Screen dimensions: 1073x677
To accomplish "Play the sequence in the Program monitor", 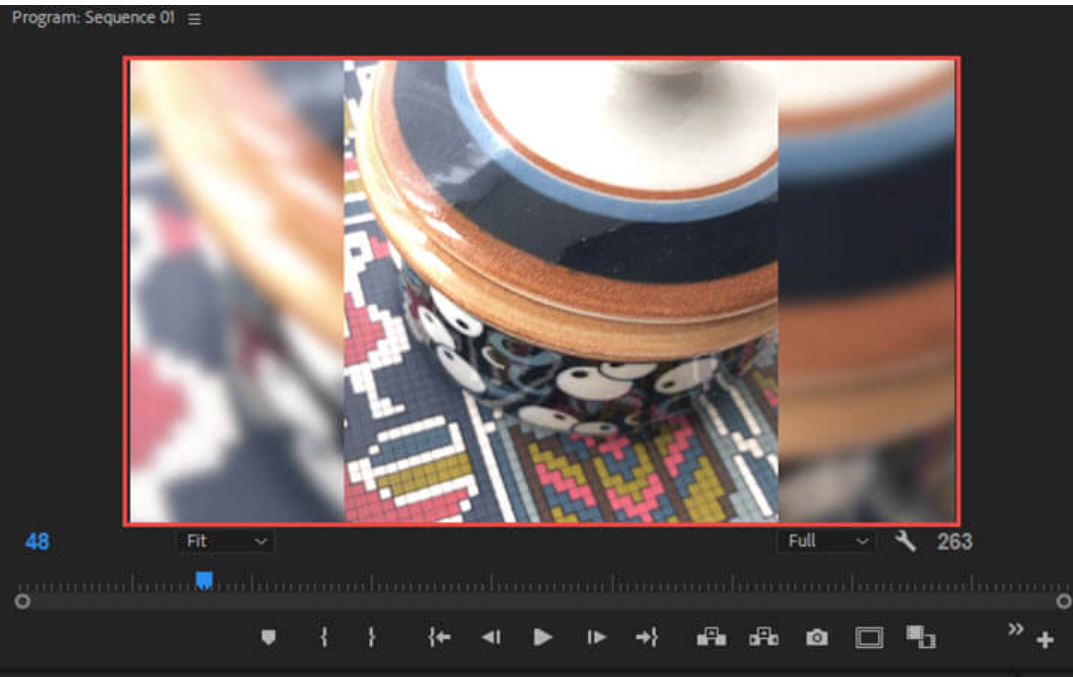I will coord(543,638).
